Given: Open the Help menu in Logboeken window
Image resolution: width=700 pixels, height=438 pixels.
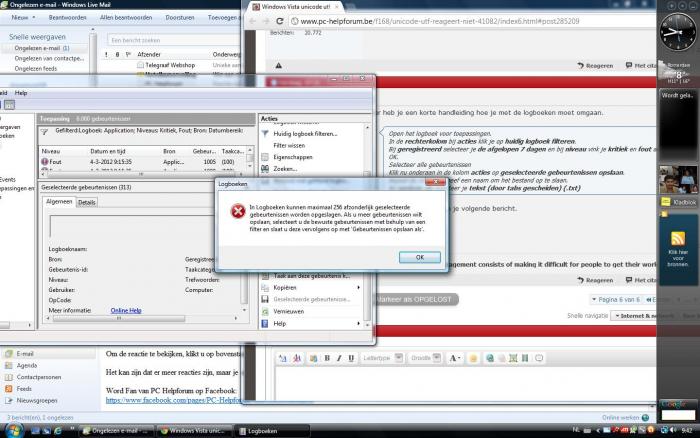Looking at the screenshot, I should tap(21, 93).
